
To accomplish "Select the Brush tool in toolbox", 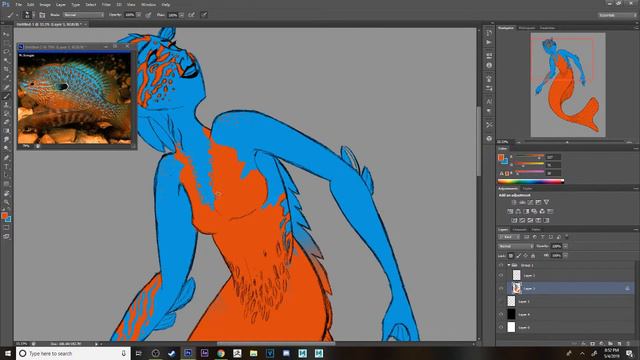I will (6, 96).
